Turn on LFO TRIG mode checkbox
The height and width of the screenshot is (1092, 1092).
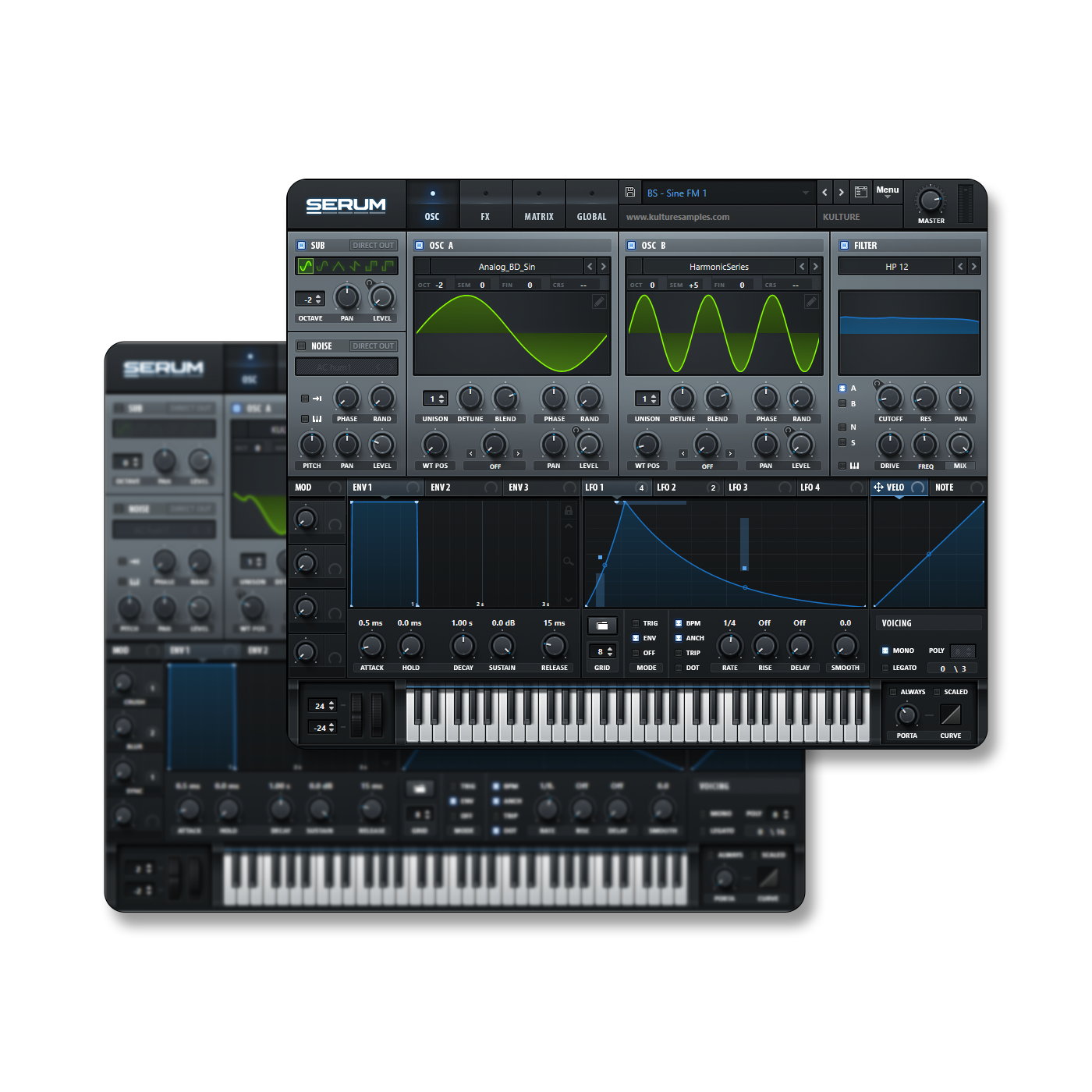(636, 623)
